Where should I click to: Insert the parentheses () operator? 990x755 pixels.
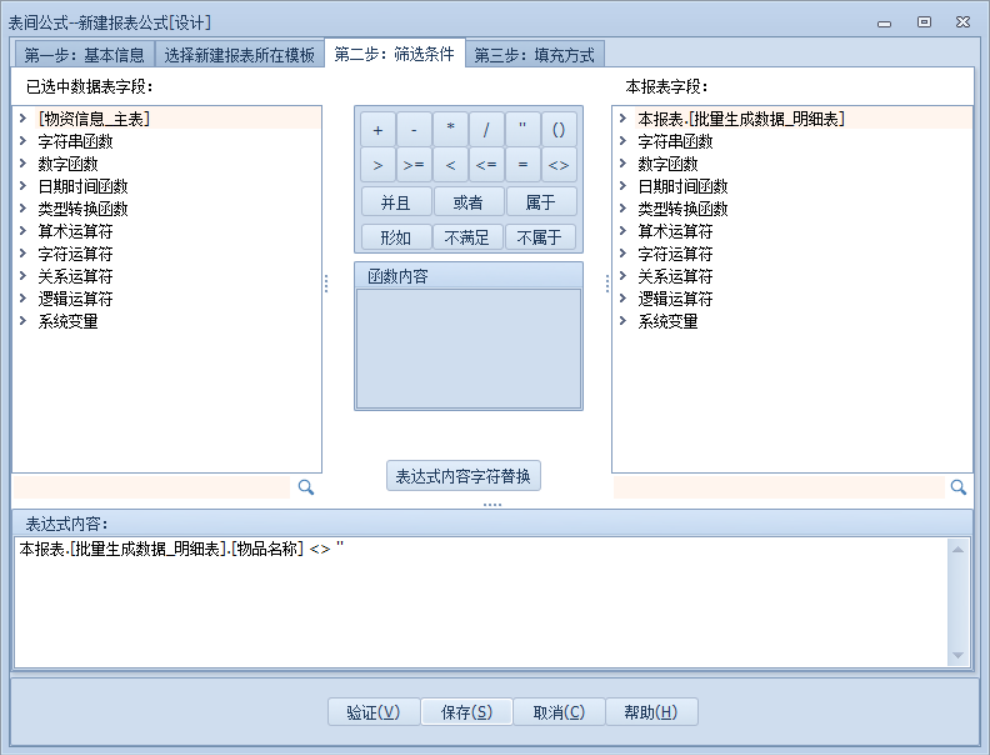point(559,130)
